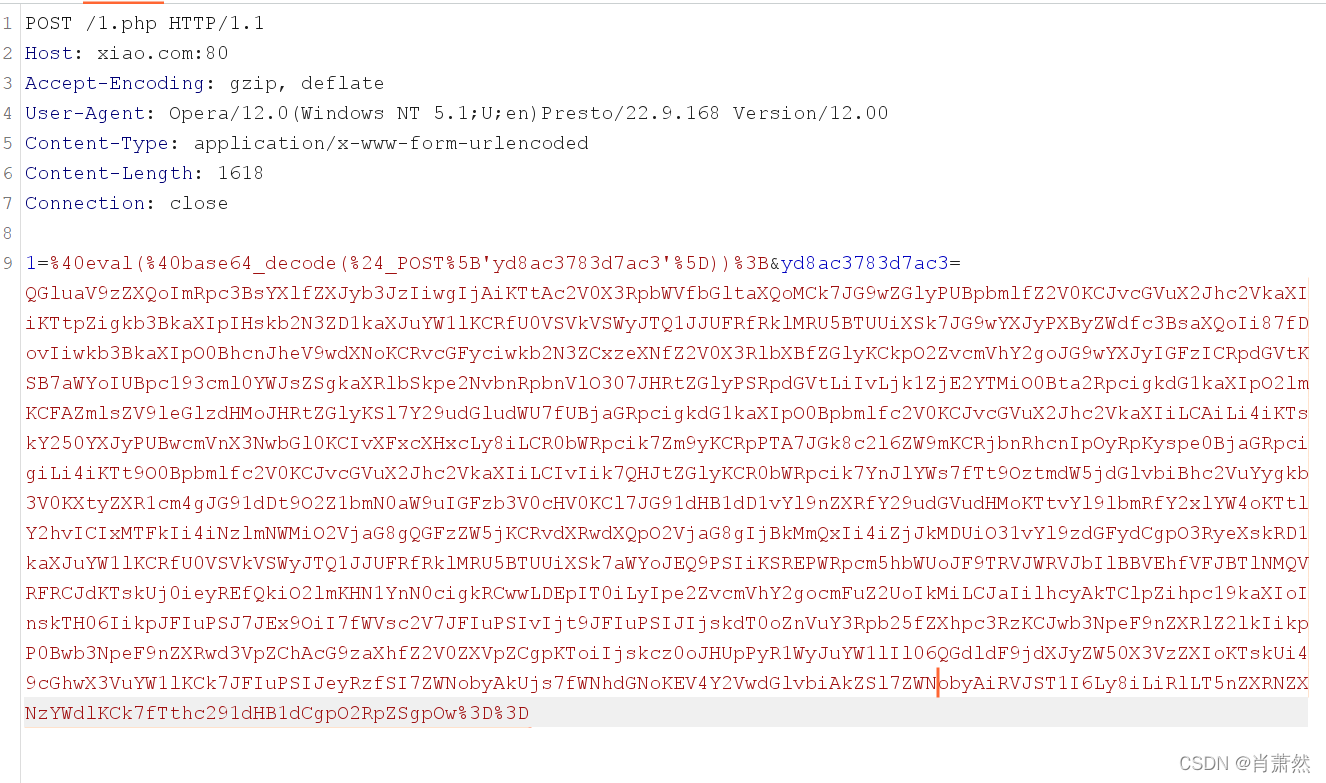
Task: Click line number 9 in gutter
Action: 8,263
